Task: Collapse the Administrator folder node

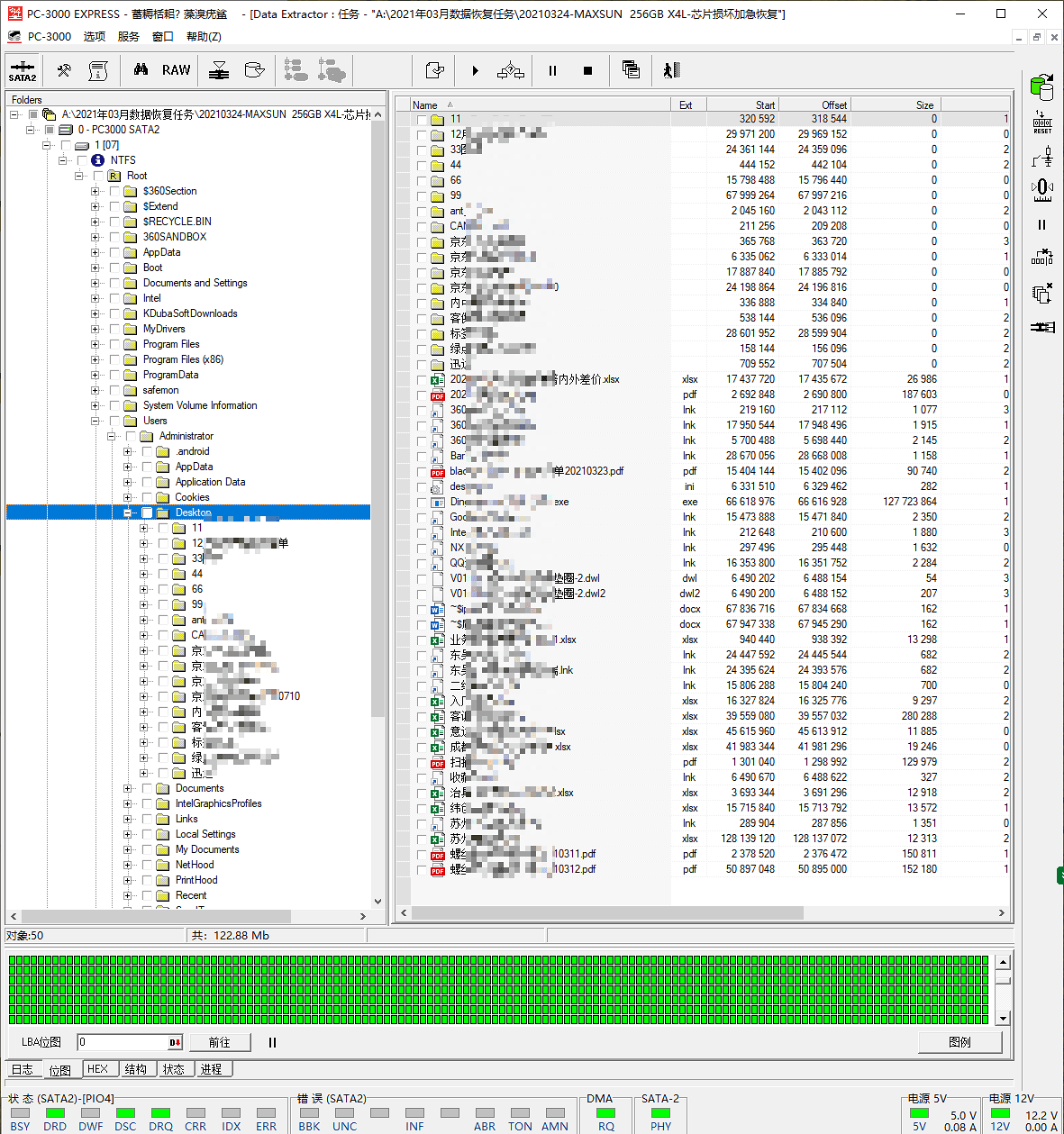Action: [112, 436]
